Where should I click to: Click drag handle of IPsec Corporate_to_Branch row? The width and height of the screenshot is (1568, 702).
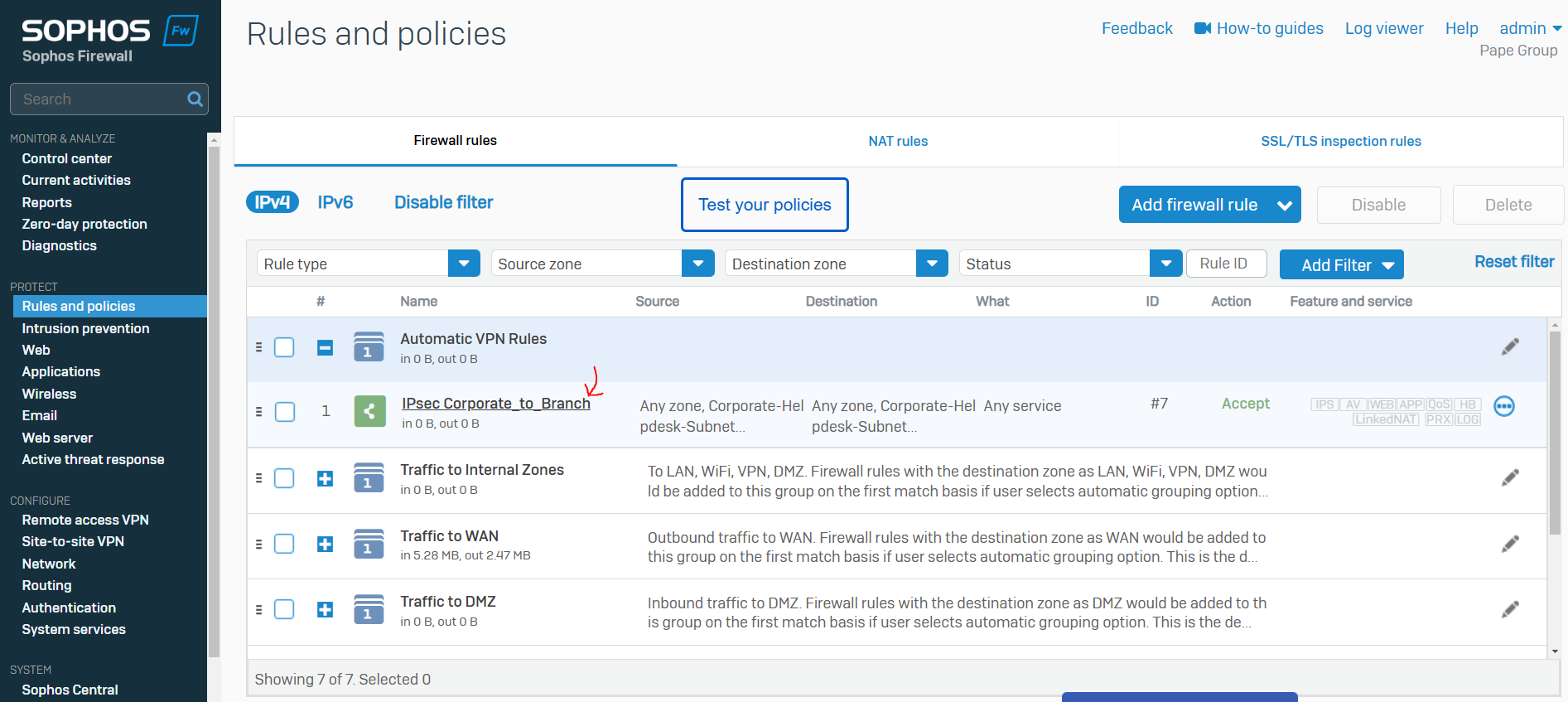(258, 411)
